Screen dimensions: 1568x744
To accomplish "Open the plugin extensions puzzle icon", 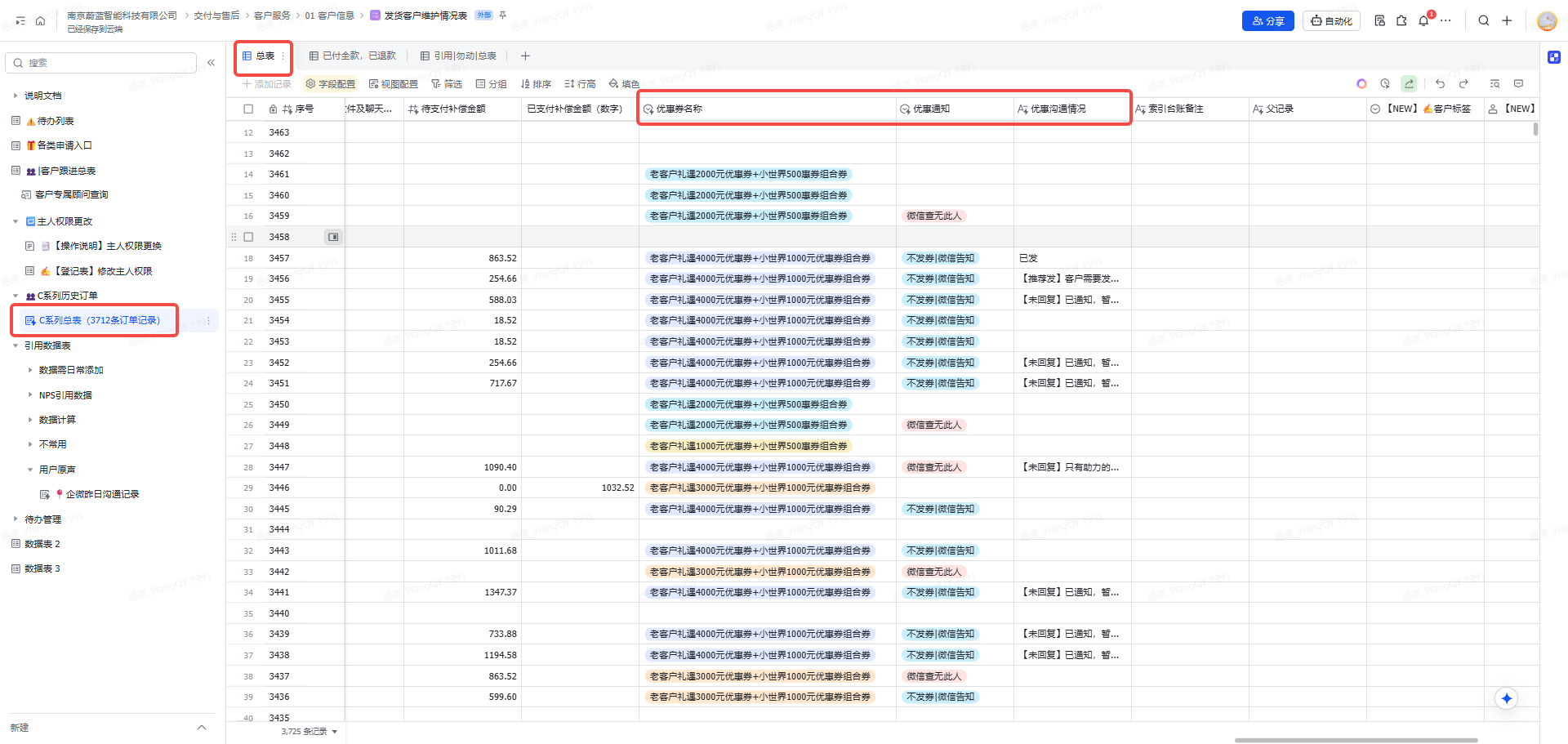I will point(1401,21).
